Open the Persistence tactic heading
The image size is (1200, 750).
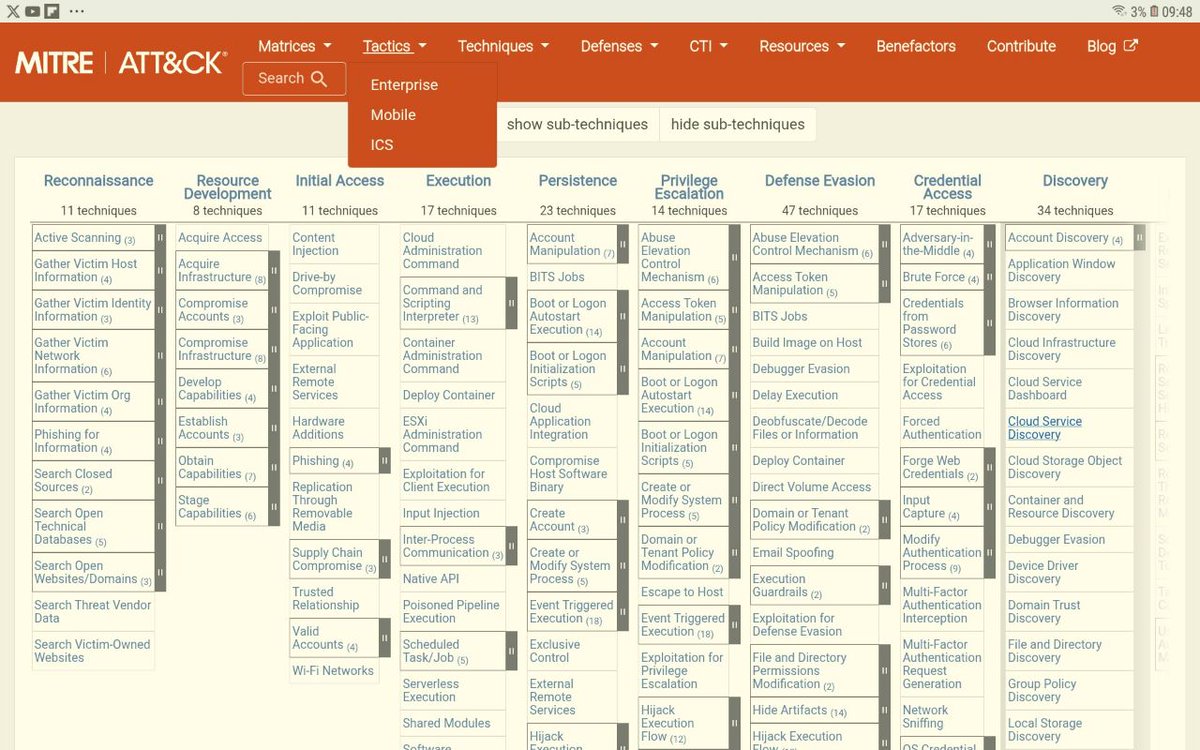[578, 181]
